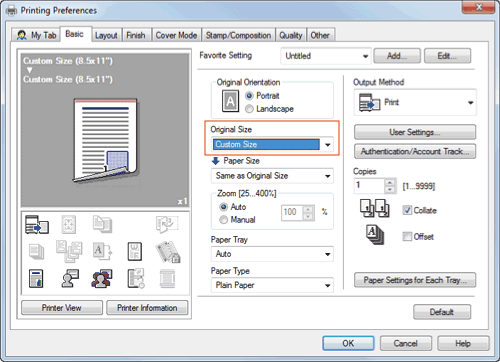
Task: Select the Portrait orientation
Action: coord(262,96)
